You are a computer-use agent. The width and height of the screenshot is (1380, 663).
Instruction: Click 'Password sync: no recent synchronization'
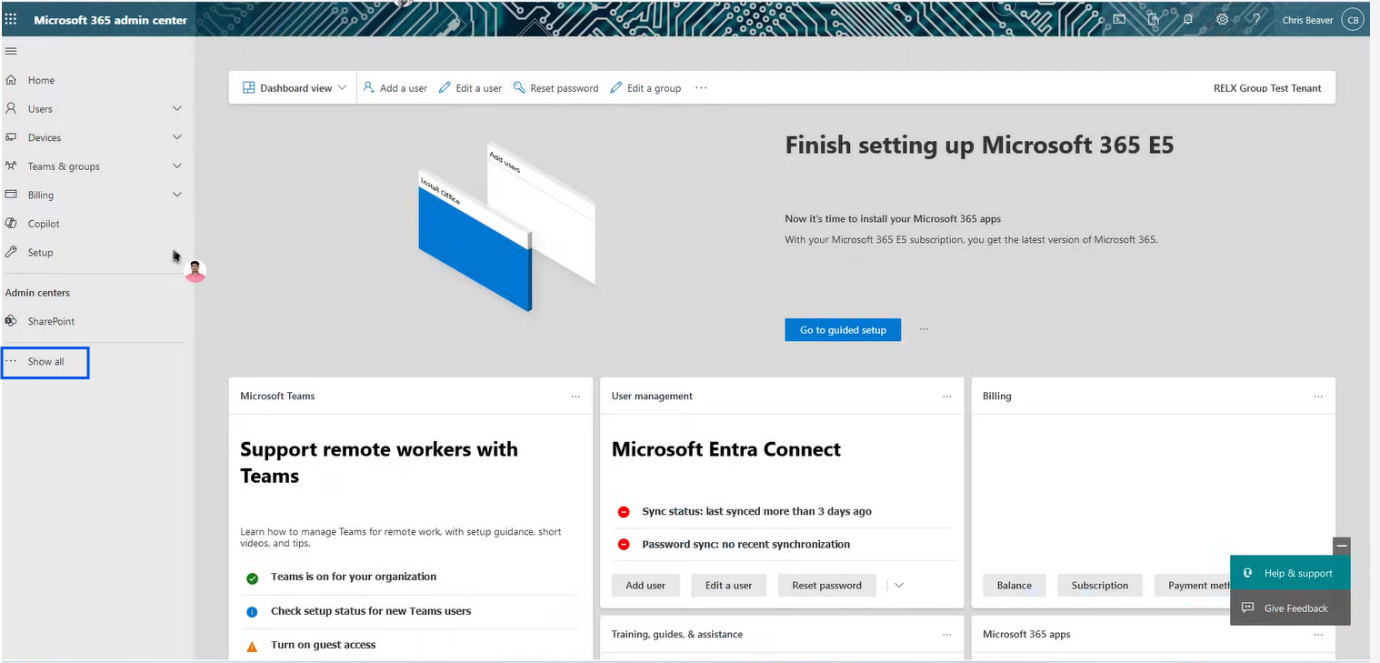pyautogui.click(x=746, y=545)
